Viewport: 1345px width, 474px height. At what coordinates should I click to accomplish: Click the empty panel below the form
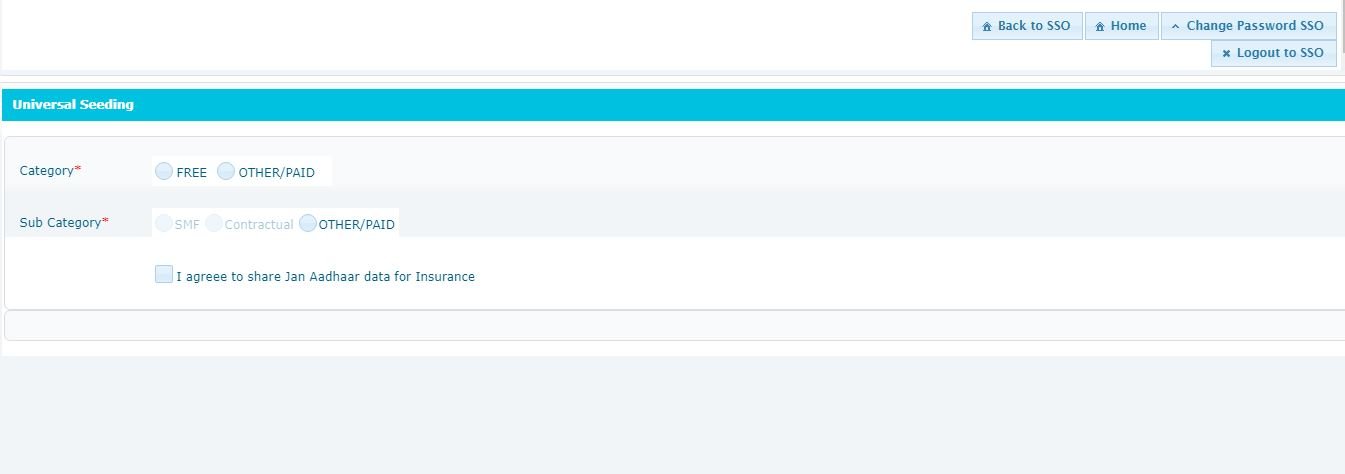(x=672, y=326)
